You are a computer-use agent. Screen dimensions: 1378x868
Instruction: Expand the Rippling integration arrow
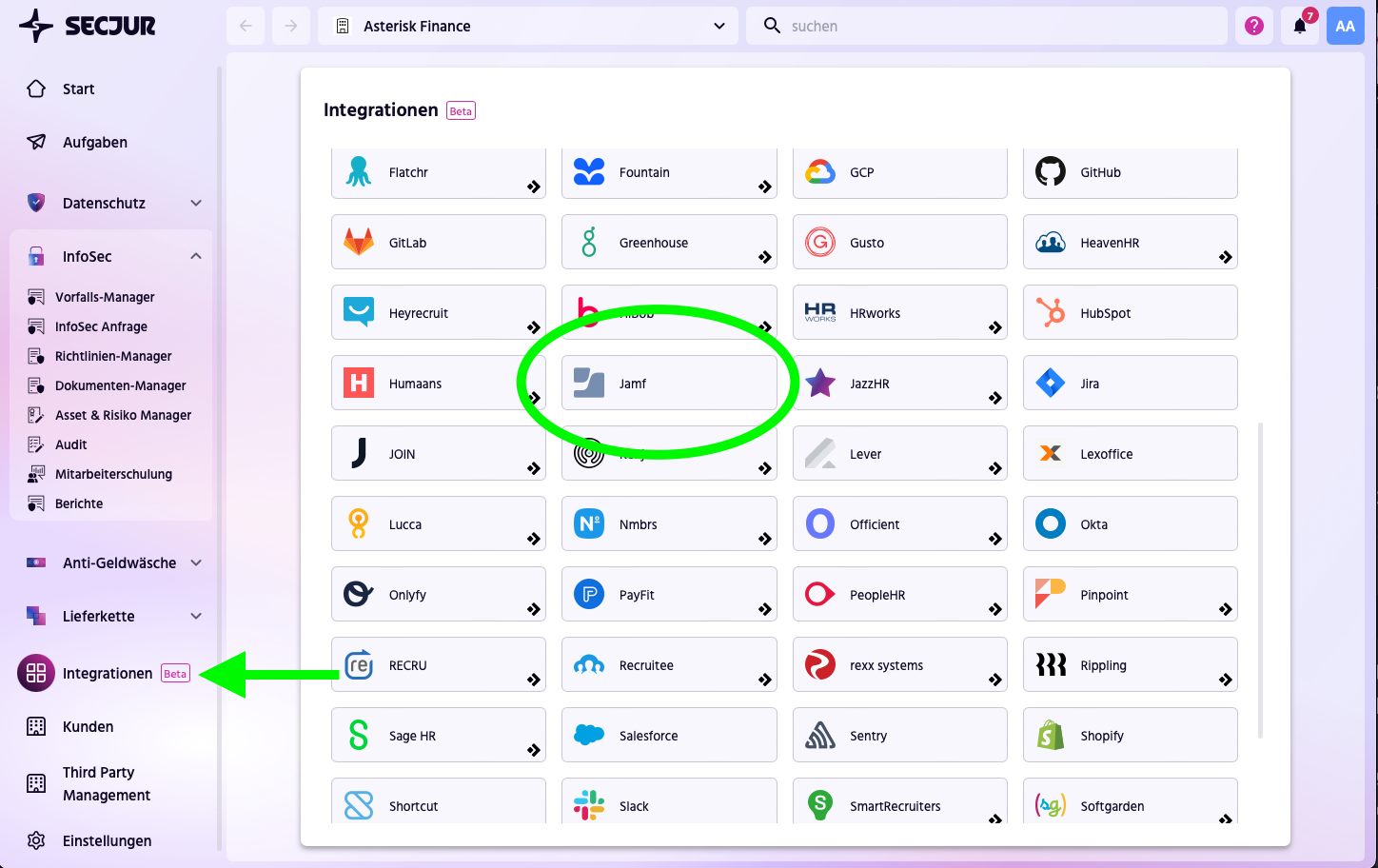point(1226,680)
